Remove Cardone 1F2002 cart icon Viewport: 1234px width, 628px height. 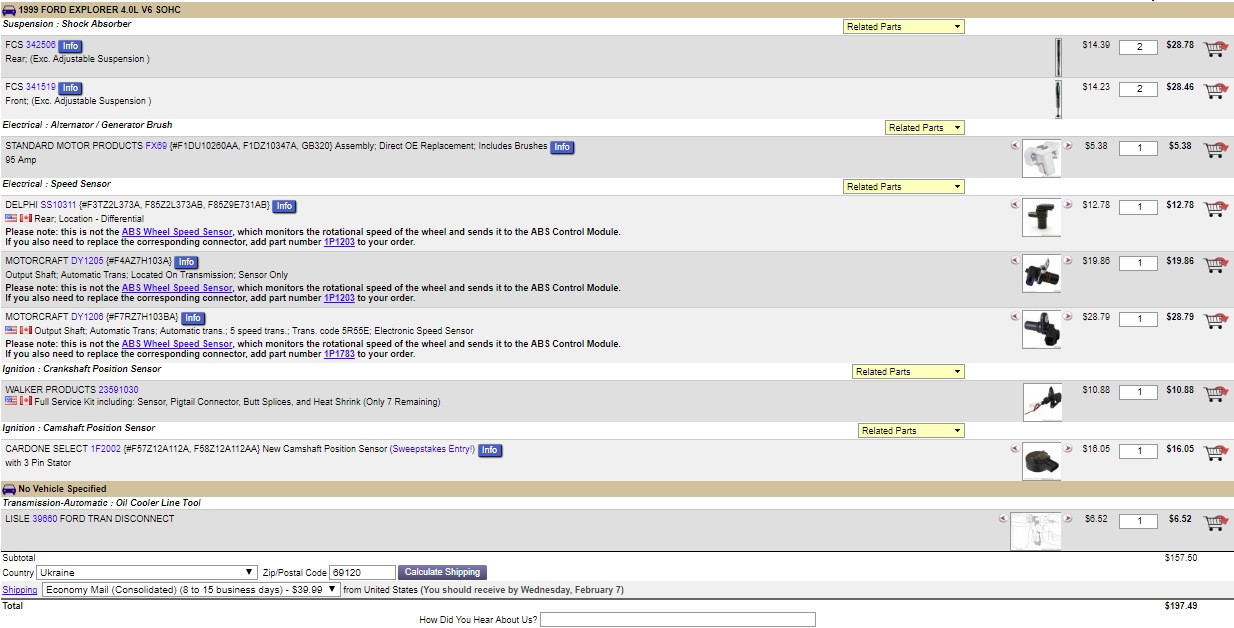1215,452
